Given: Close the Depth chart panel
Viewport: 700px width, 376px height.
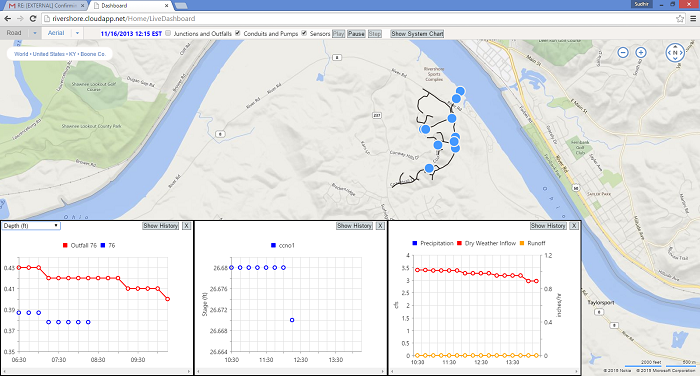Looking at the screenshot, I should pyautogui.click(x=187, y=226).
